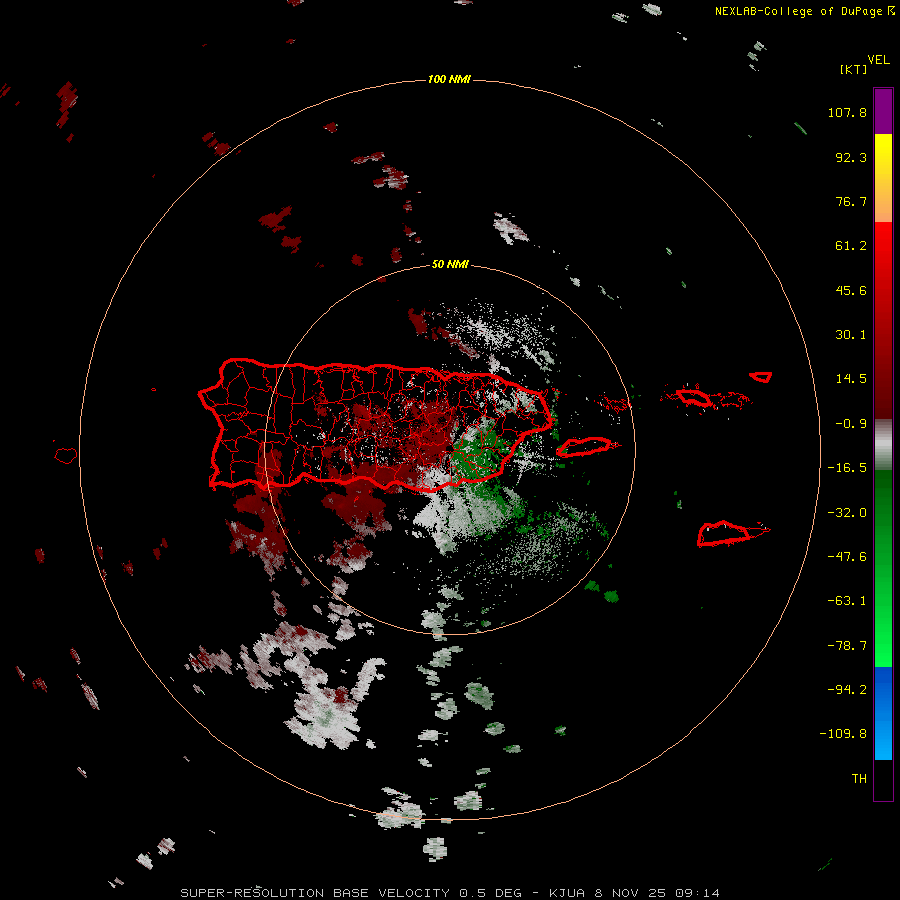Click the 107.8 velocity scale value
900x900 pixels.
847,112
